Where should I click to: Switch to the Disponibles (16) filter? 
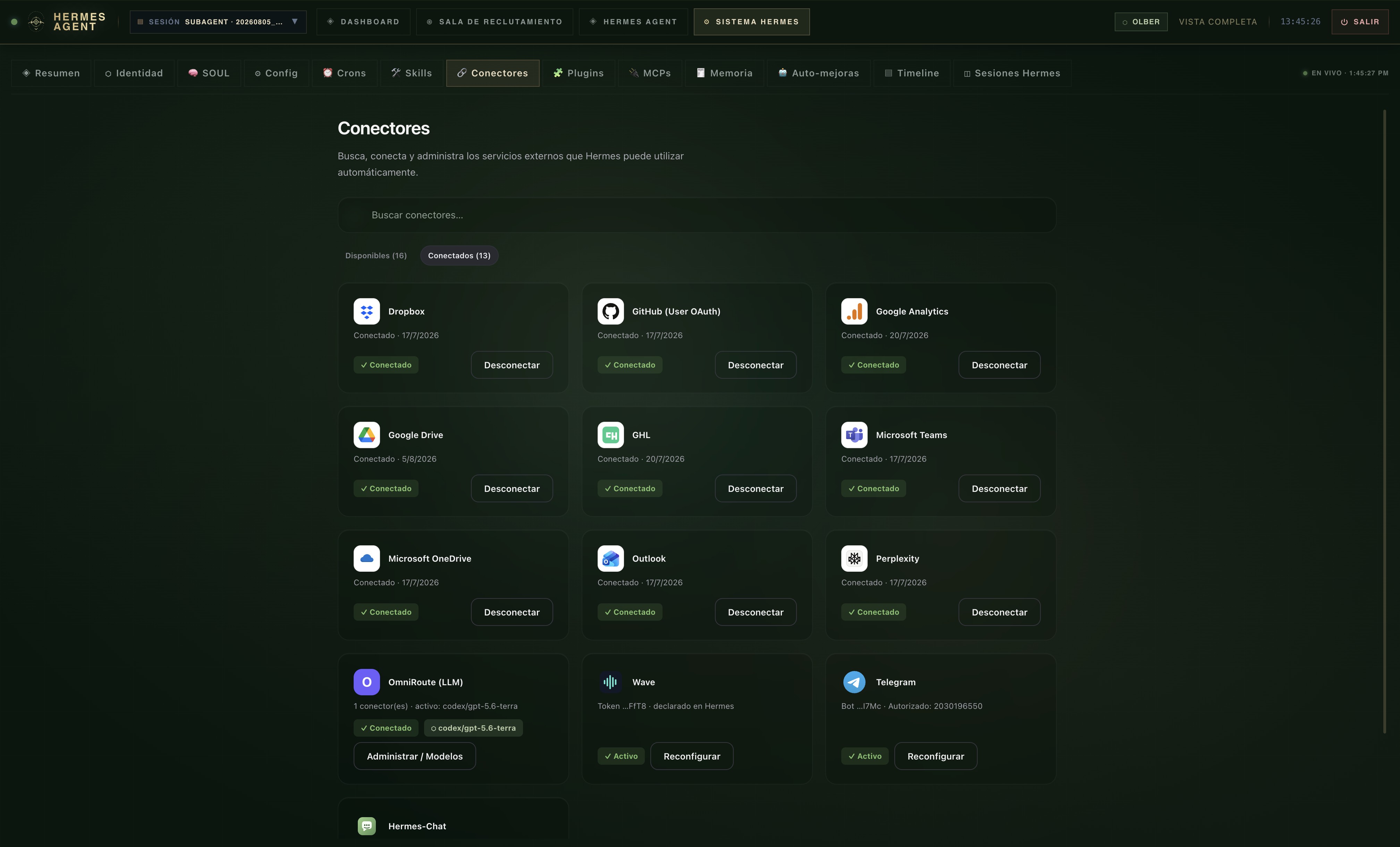[376, 255]
